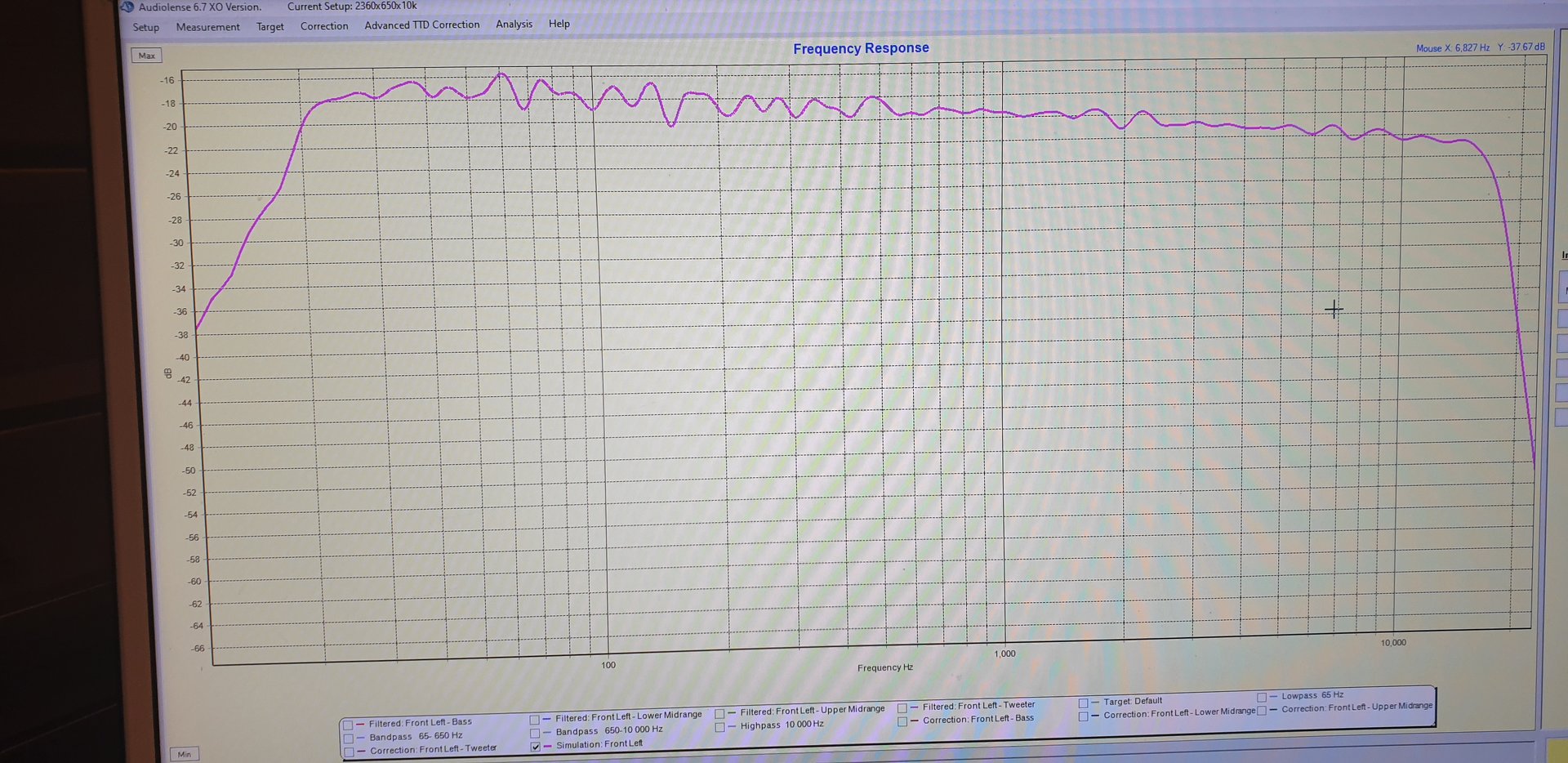Enable the Target: Default checkbox
This screenshot has width=1568, height=763.
(x=1083, y=703)
